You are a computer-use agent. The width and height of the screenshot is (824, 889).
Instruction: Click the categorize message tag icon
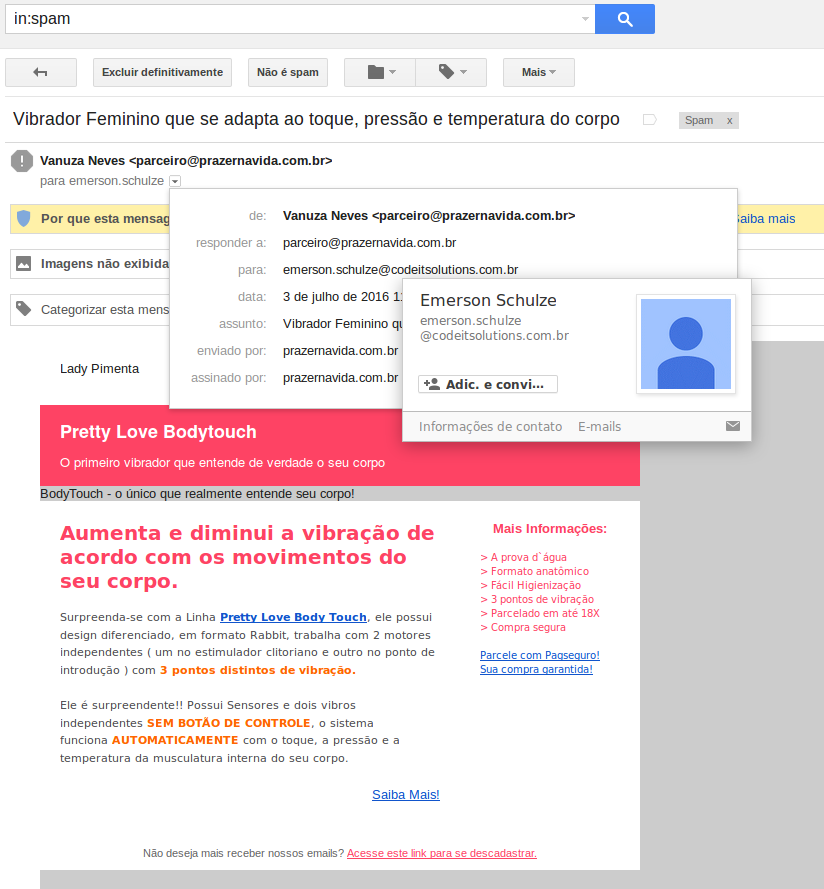tap(24, 309)
